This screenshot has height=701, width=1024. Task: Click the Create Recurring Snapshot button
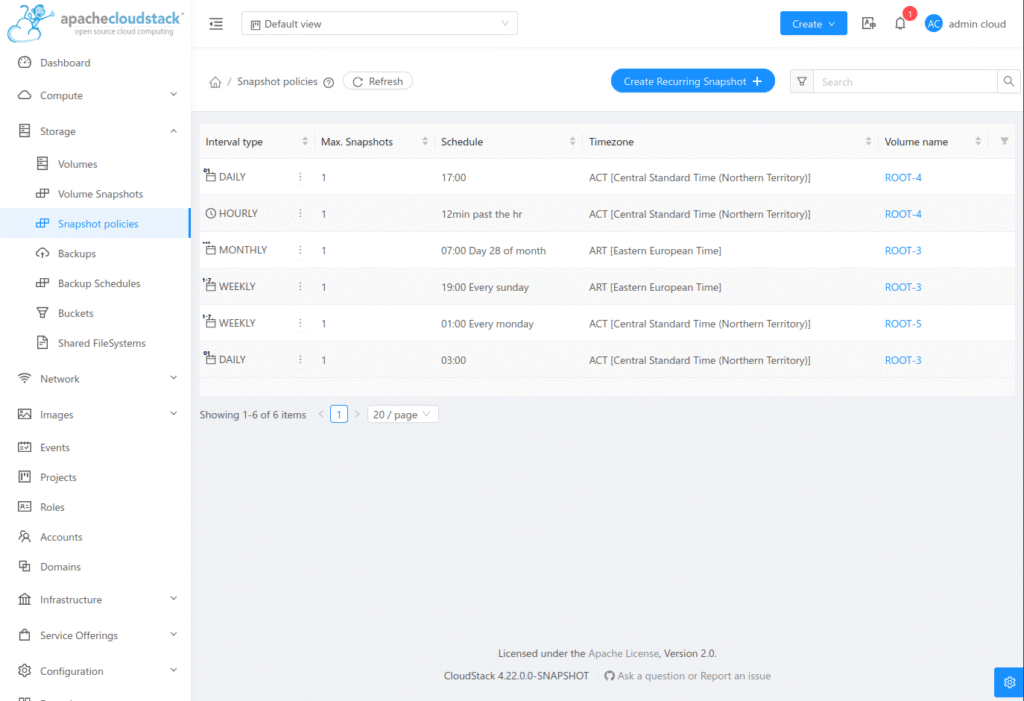692,82
